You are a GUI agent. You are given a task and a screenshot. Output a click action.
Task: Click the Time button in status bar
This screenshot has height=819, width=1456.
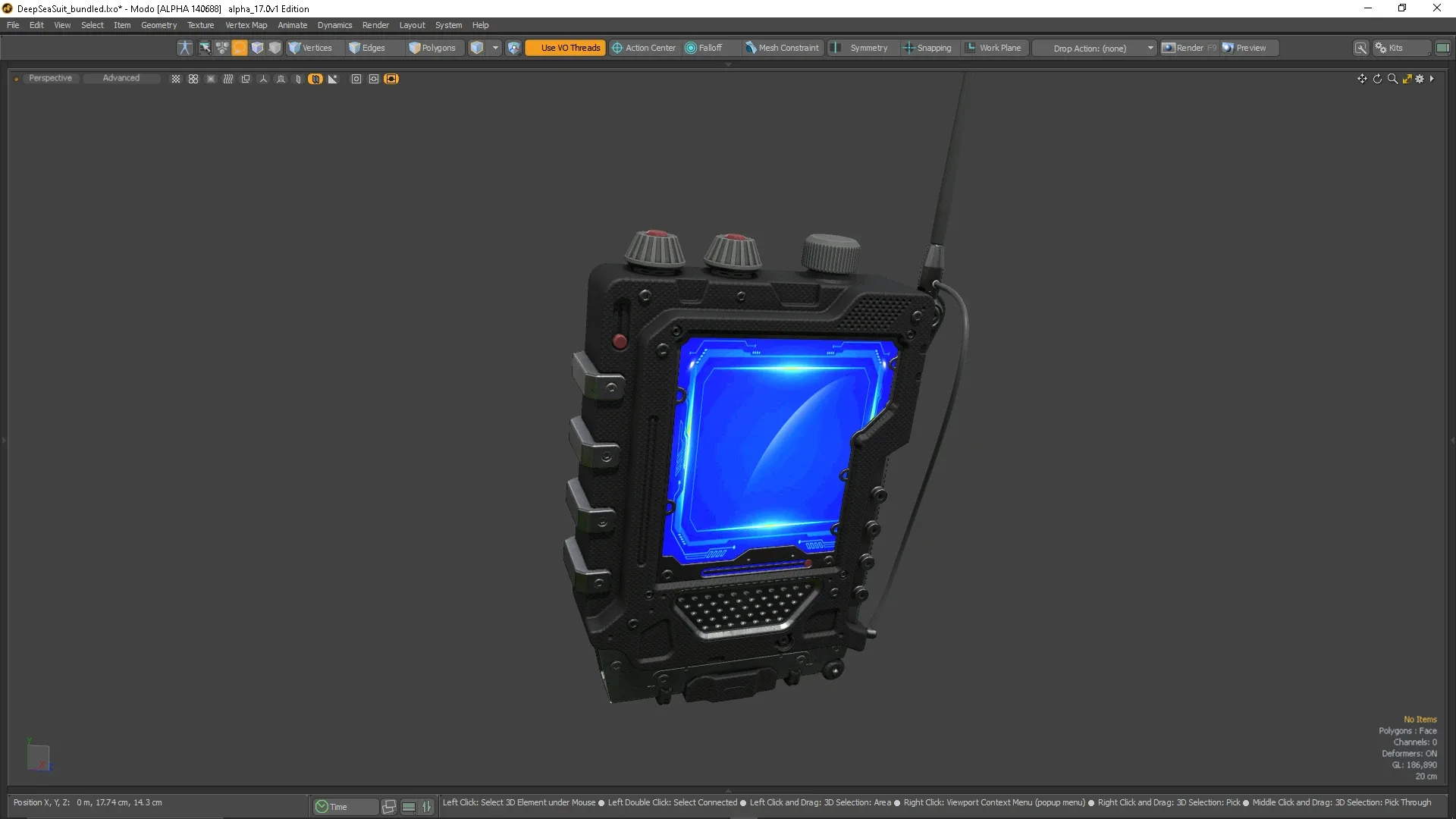345,807
